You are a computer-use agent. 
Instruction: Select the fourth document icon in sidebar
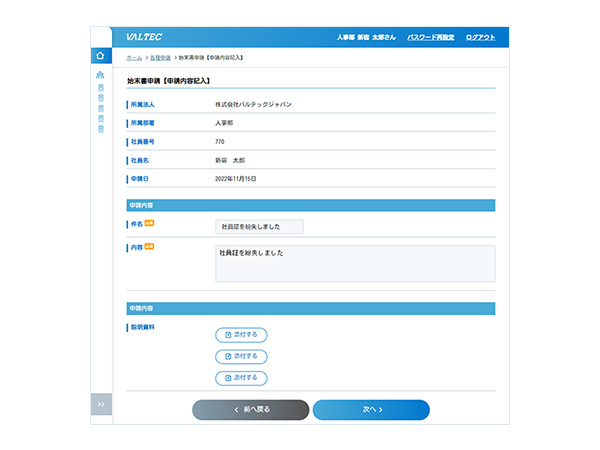point(100,118)
